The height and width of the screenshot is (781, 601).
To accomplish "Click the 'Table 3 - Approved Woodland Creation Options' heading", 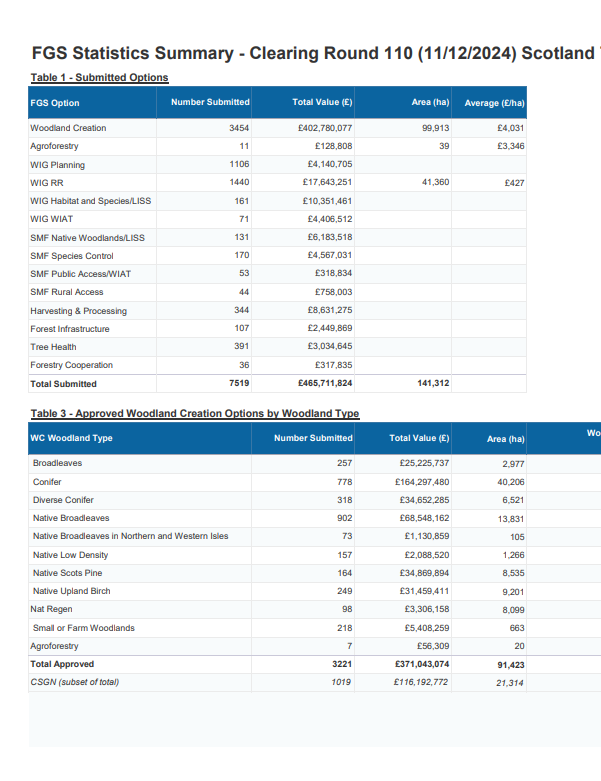I will tap(195, 413).
